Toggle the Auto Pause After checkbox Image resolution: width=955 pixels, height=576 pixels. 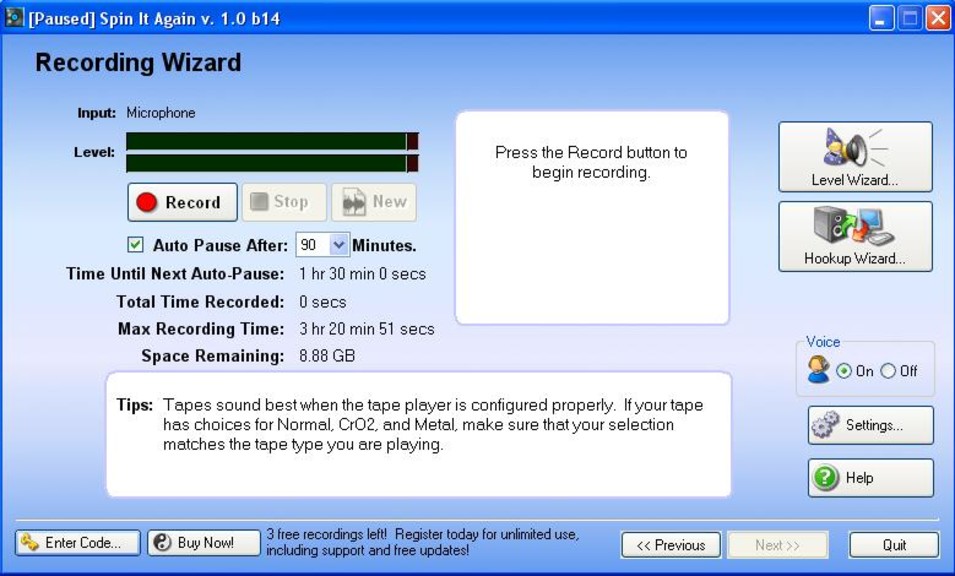[135, 245]
